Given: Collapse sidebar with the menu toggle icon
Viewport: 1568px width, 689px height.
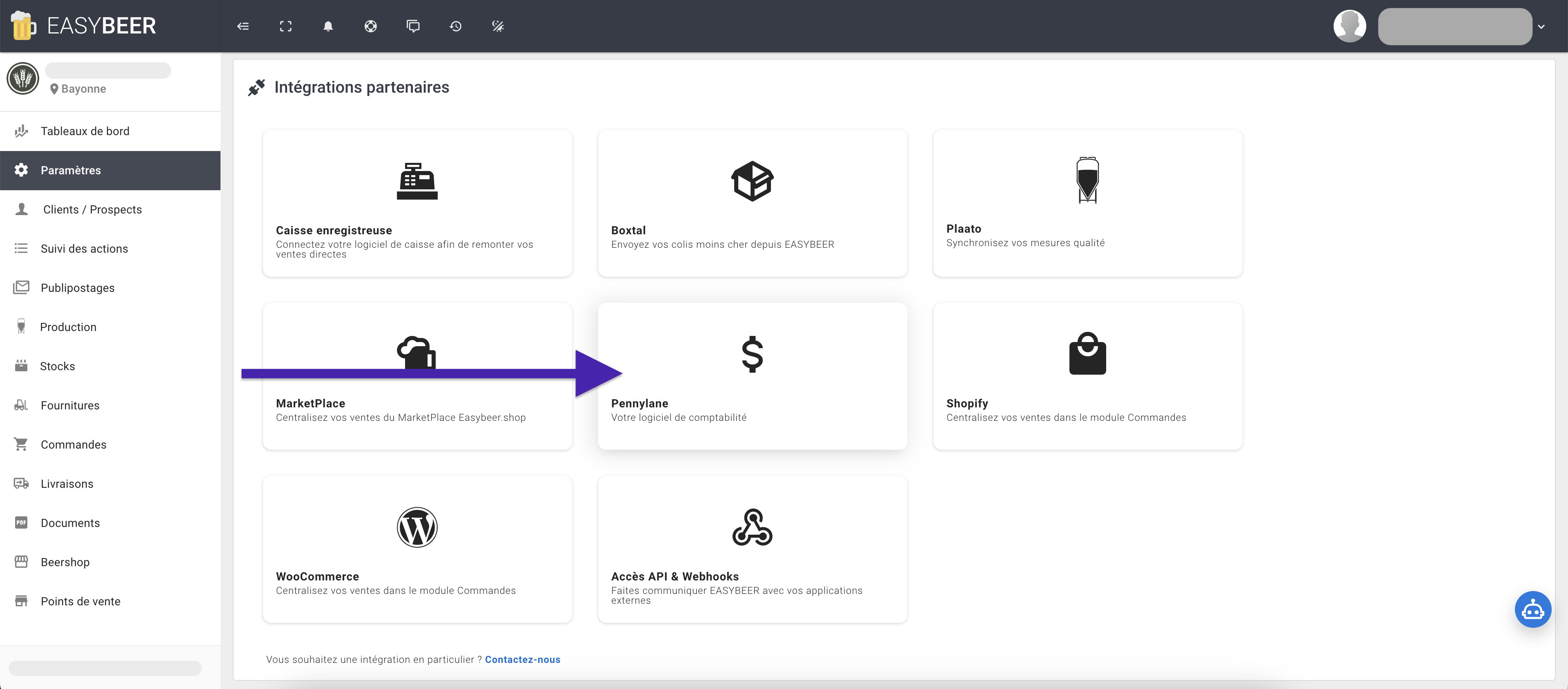Looking at the screenshot, I should click(243, 26).
